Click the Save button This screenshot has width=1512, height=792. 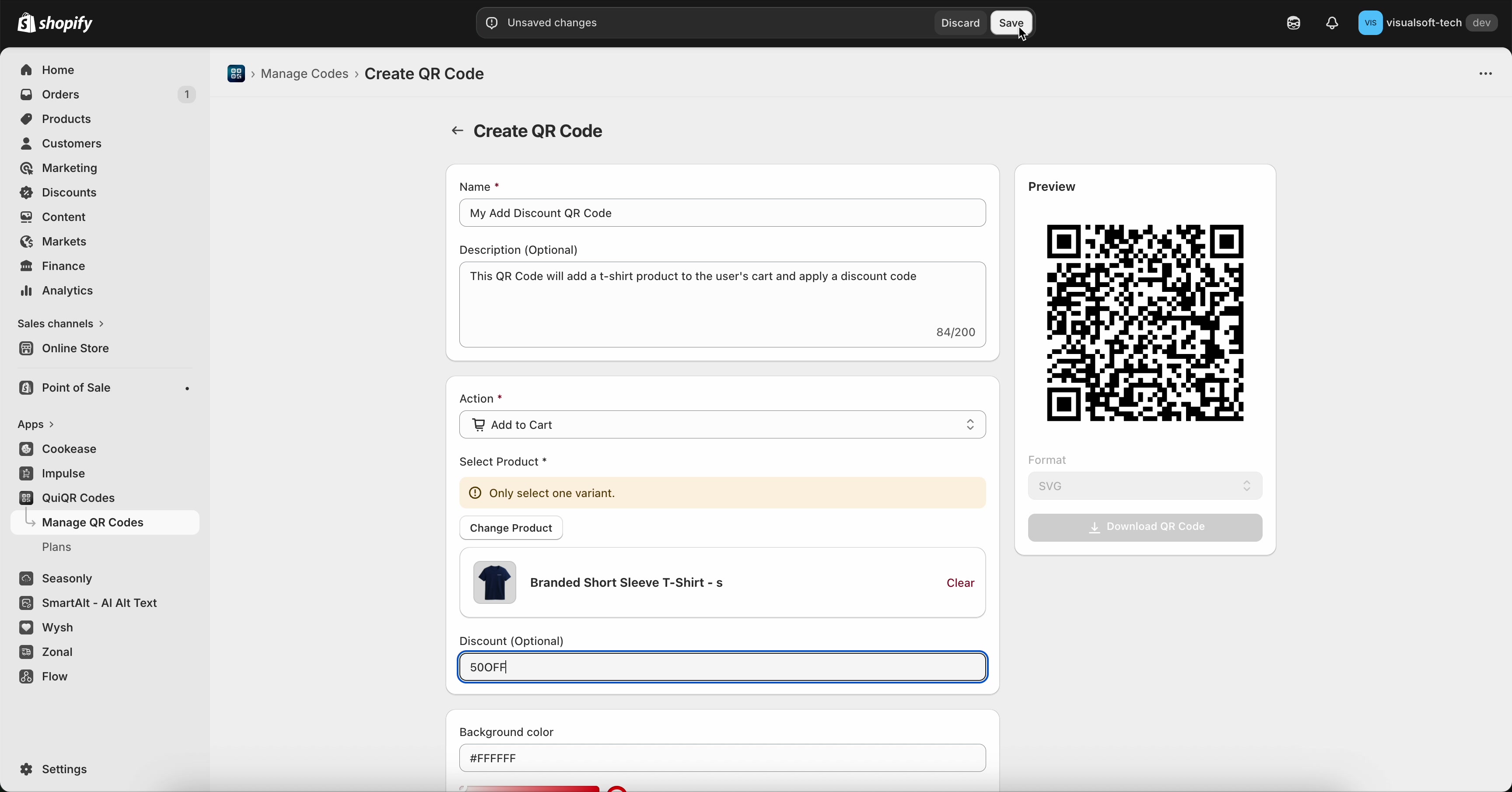point(1011,24)
